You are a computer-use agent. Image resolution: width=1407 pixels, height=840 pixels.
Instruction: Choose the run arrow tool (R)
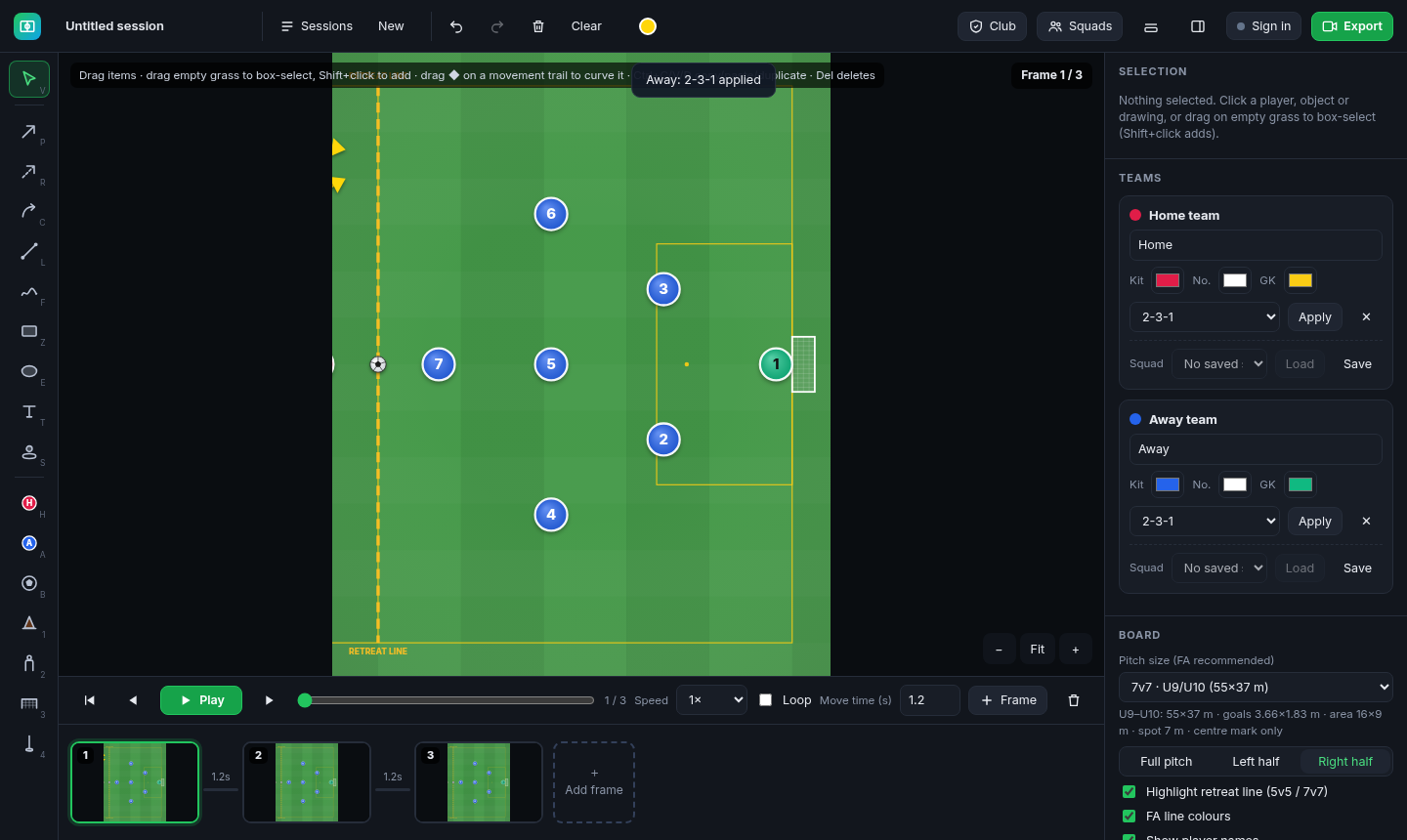(x=29, y=172)
